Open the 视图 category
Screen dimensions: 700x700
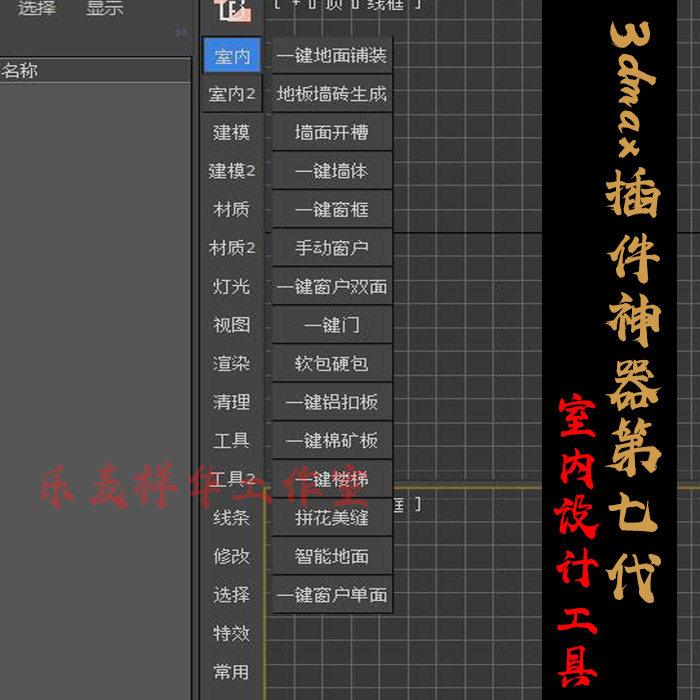tap(232, 325)
